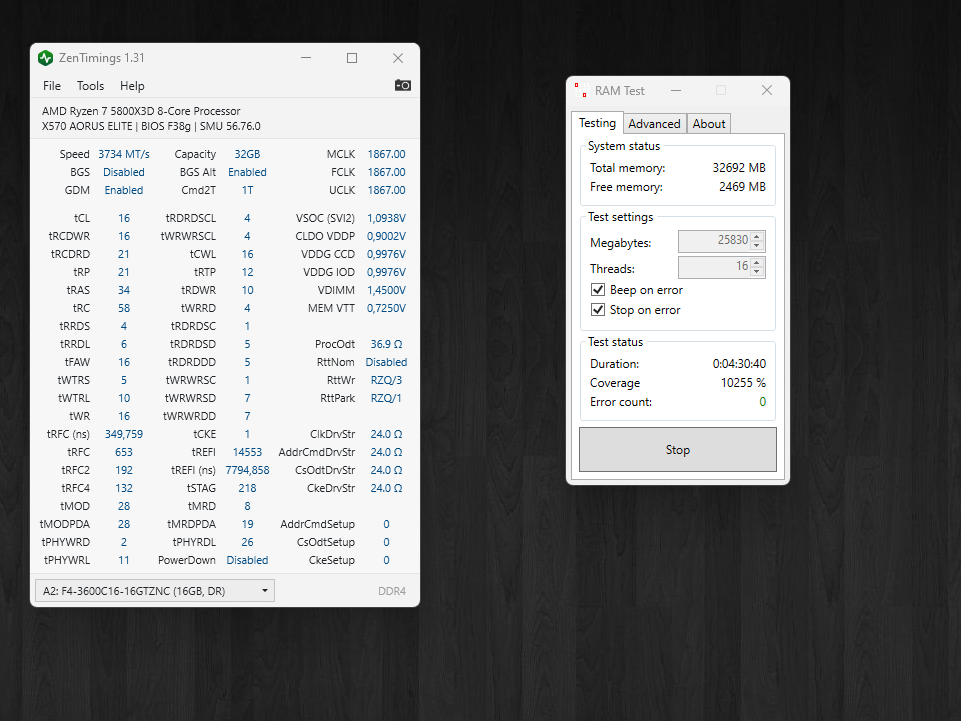Toggle the Stop on error checkbox
Image resolution: width=961 pixels, height=721 pixels.
(x=598, y=310)
